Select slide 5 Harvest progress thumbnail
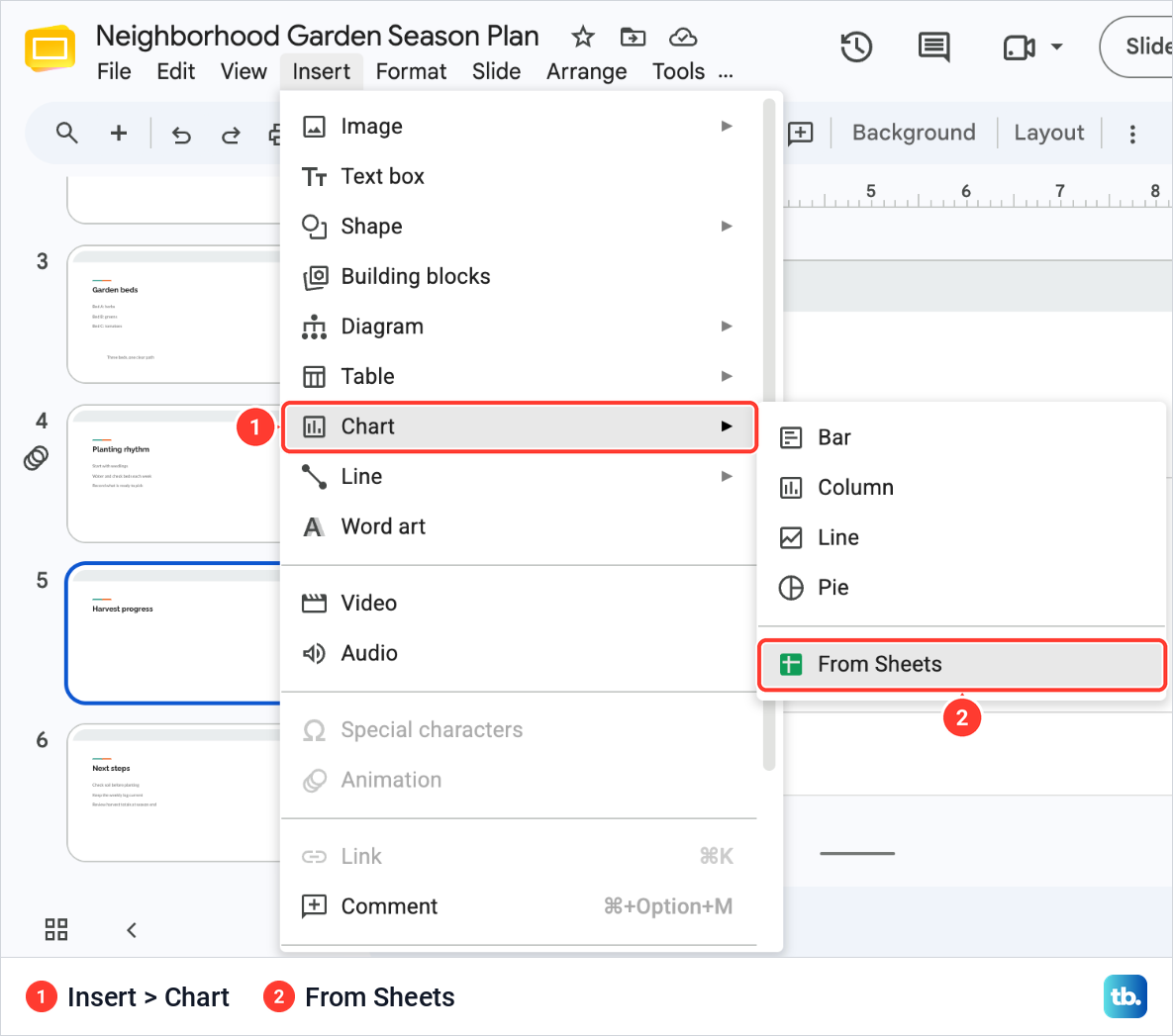 pyautogui.click(x=173, y=633)
